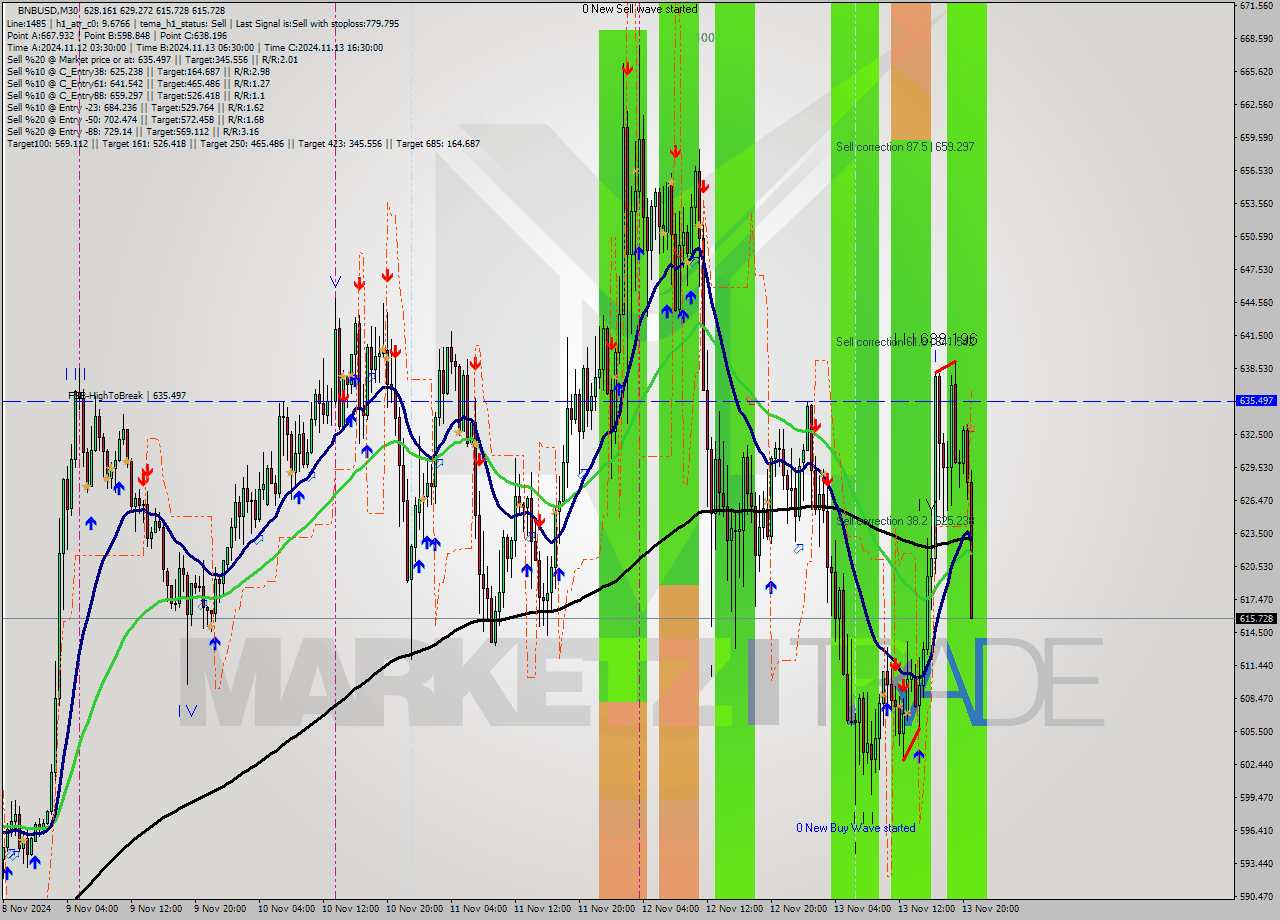Viewport: 1280px width, 920px height.
Task: Click the '0 New Sell wave started' label
Action: pyautogui.click(x=640, y=9)
